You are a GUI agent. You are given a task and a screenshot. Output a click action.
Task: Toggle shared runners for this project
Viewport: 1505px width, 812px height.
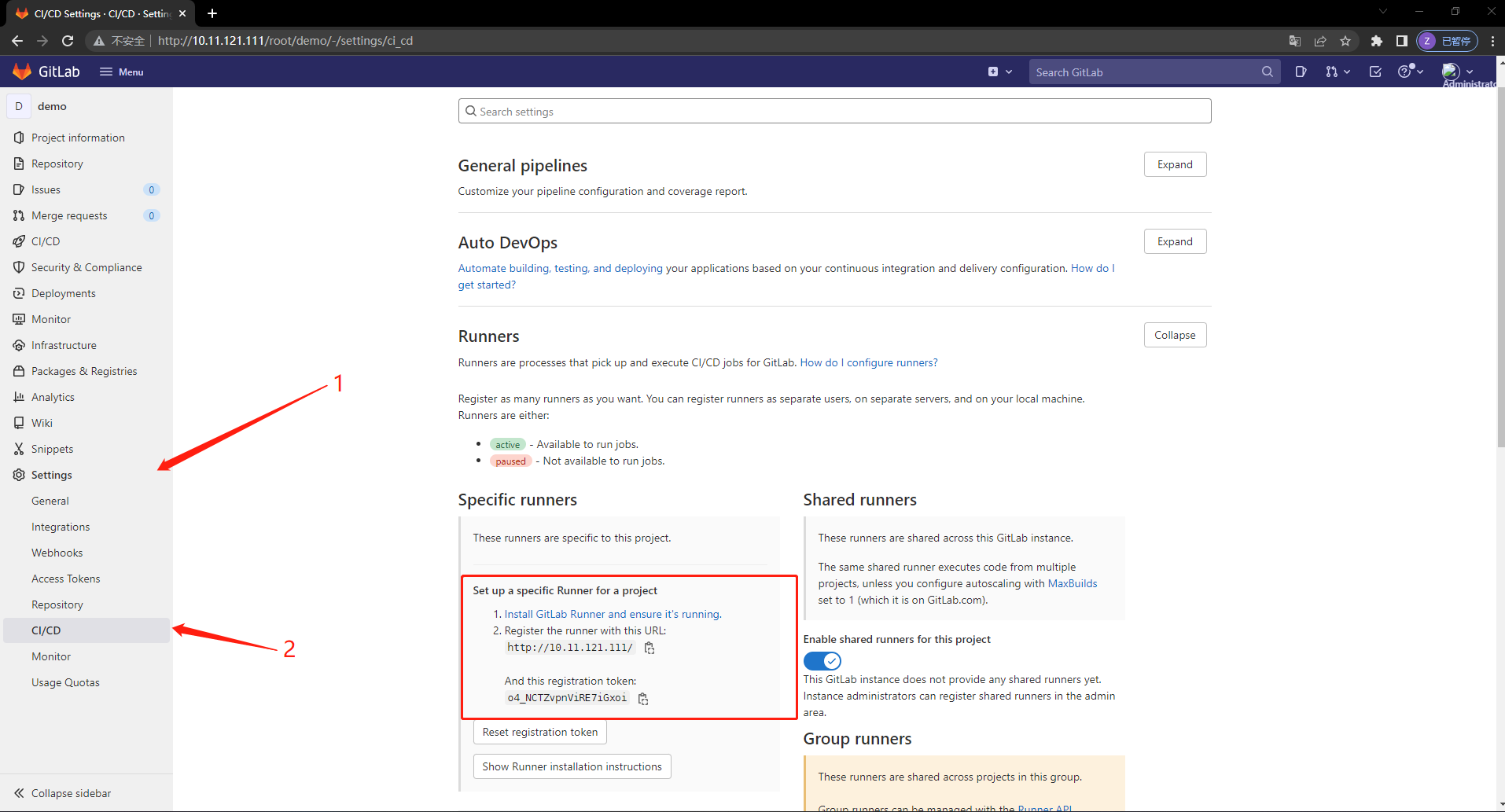822,661
